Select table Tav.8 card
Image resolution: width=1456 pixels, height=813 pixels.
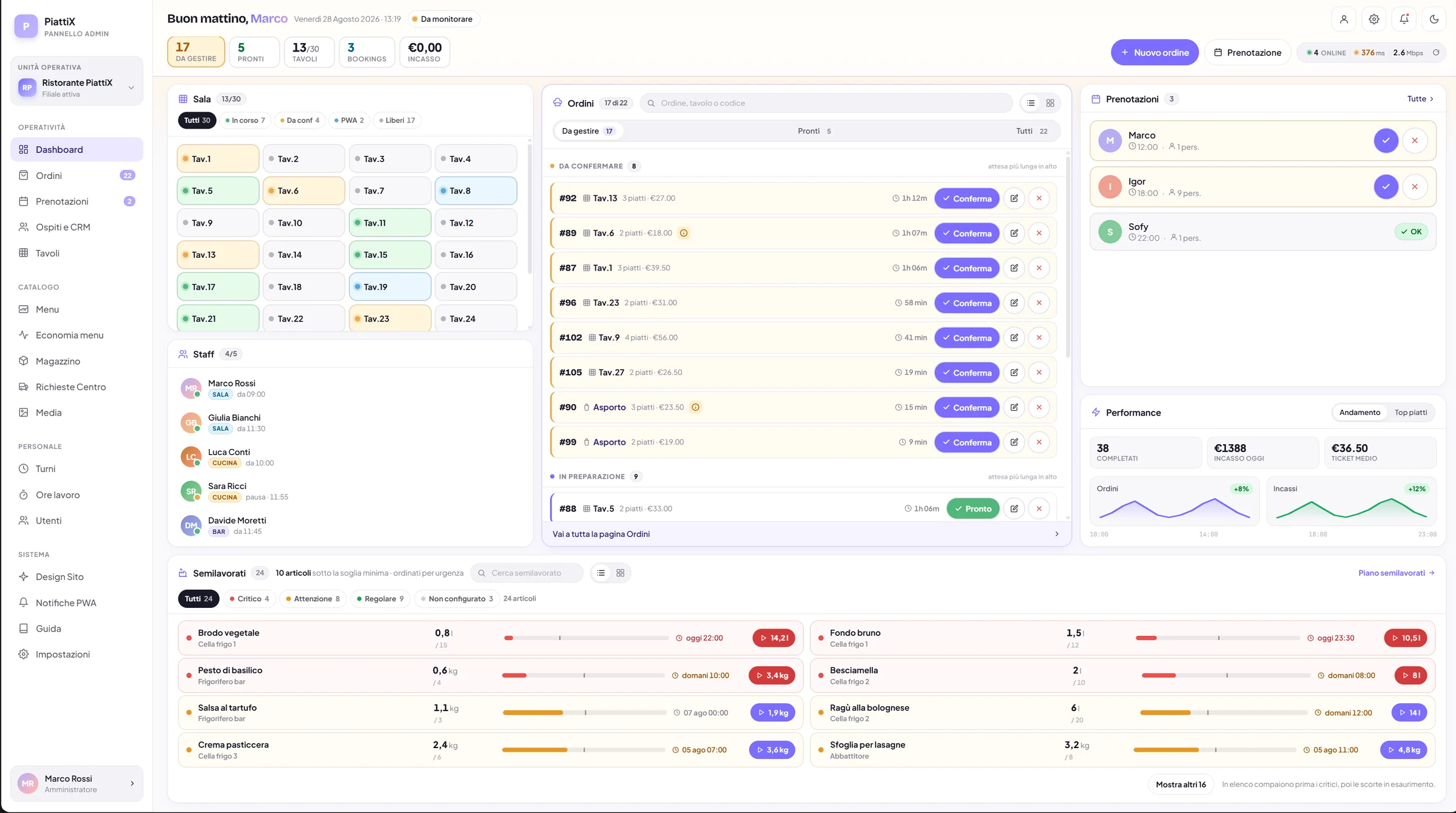476,191
